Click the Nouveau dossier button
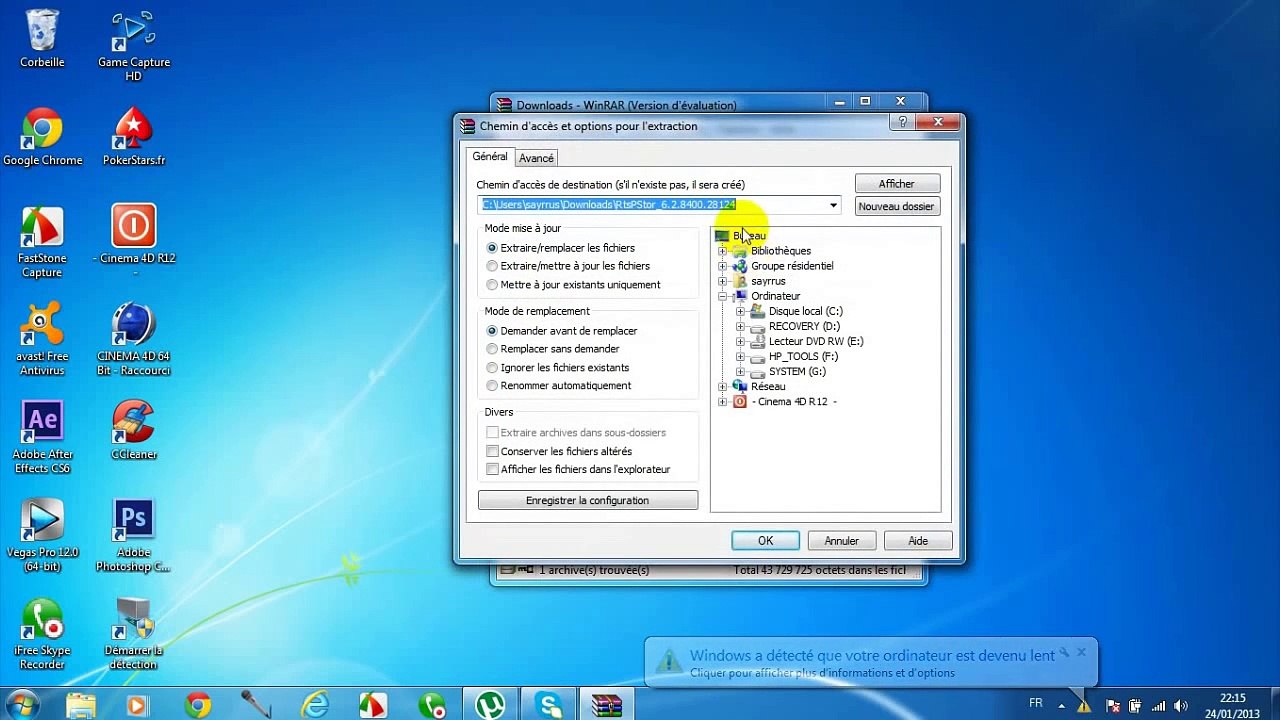 pyautogui.click(x=897, y=206)
